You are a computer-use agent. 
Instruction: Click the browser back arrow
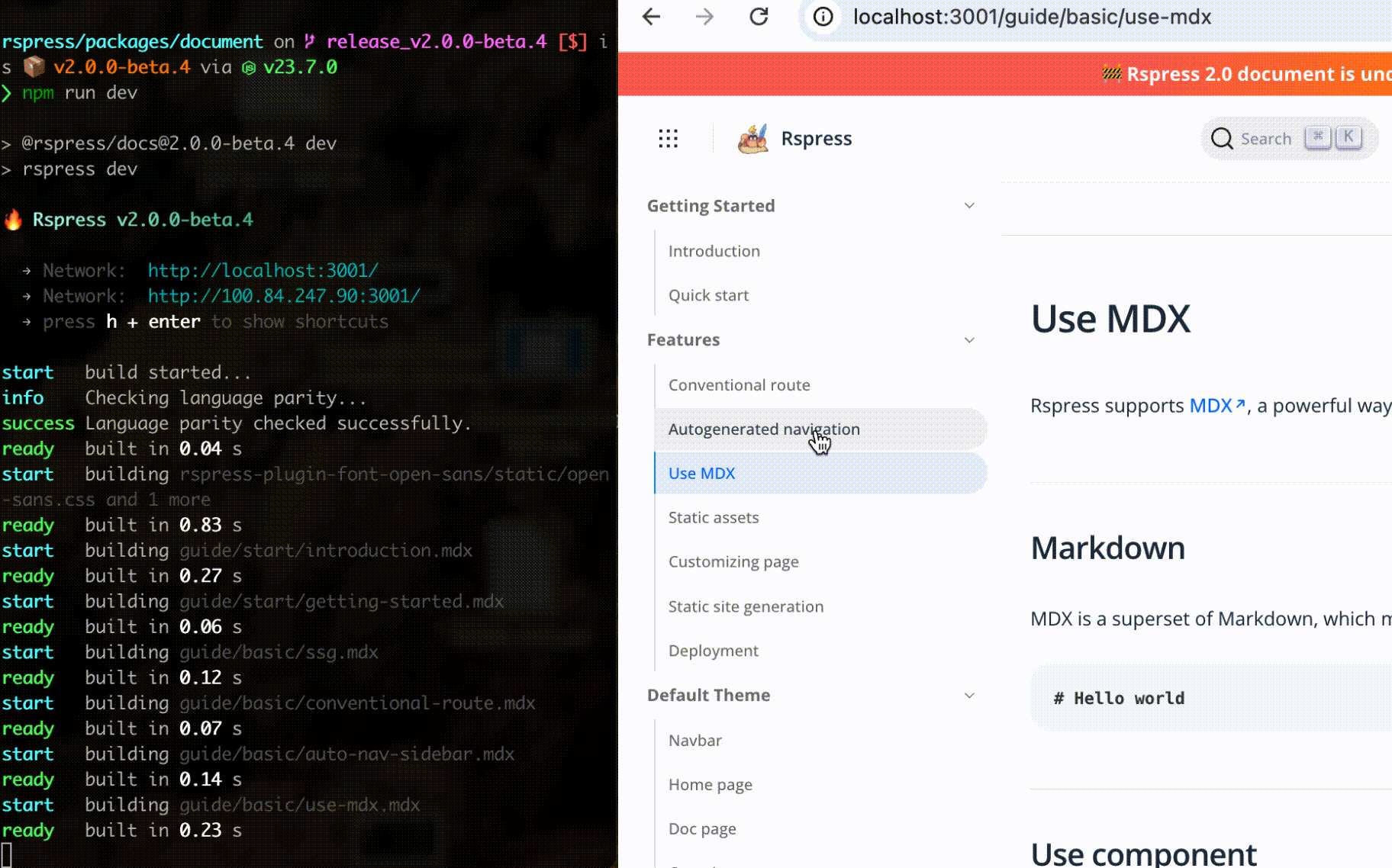[651, 17]
